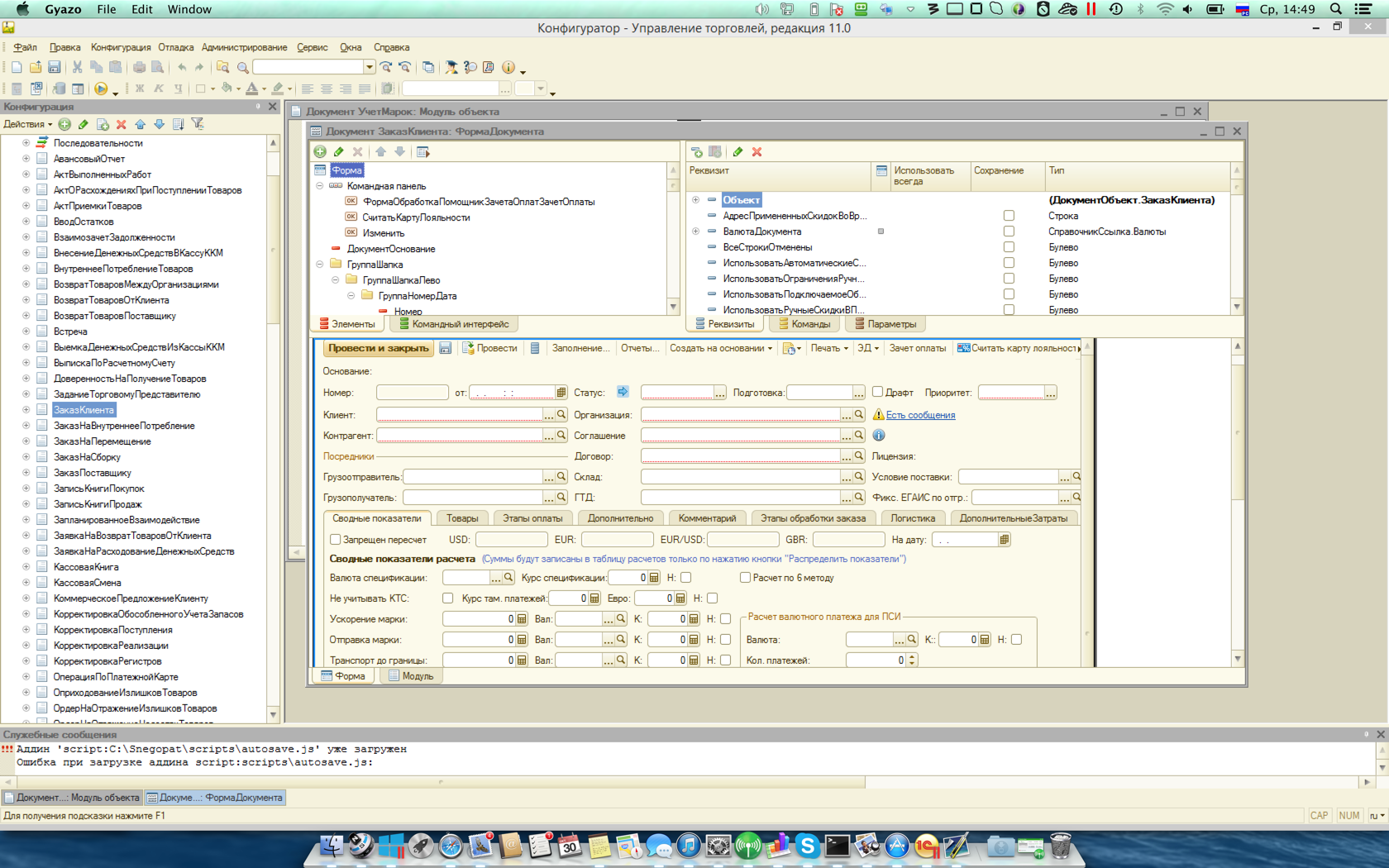Click the Провести и закрыть button
Screen dimensions: 1389x868
(378, 348)
